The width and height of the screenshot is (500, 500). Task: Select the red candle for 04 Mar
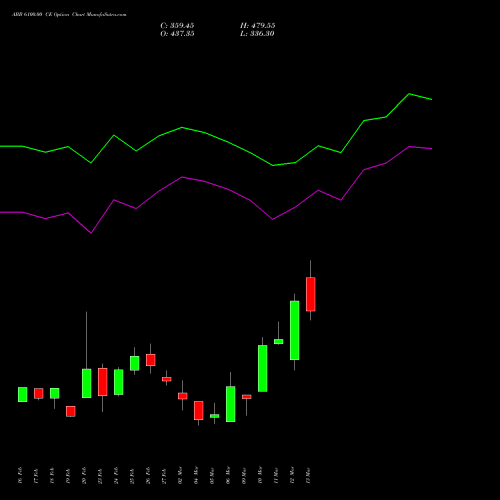[199, 410]
